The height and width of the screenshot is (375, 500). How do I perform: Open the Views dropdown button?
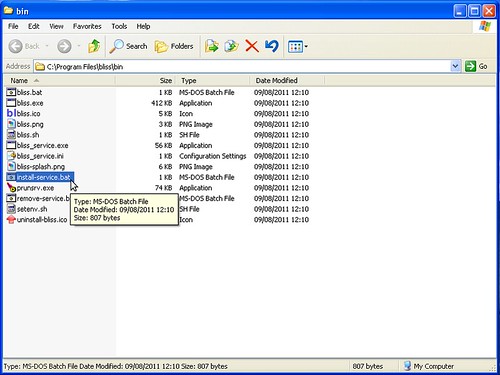(x=298, y=47)
